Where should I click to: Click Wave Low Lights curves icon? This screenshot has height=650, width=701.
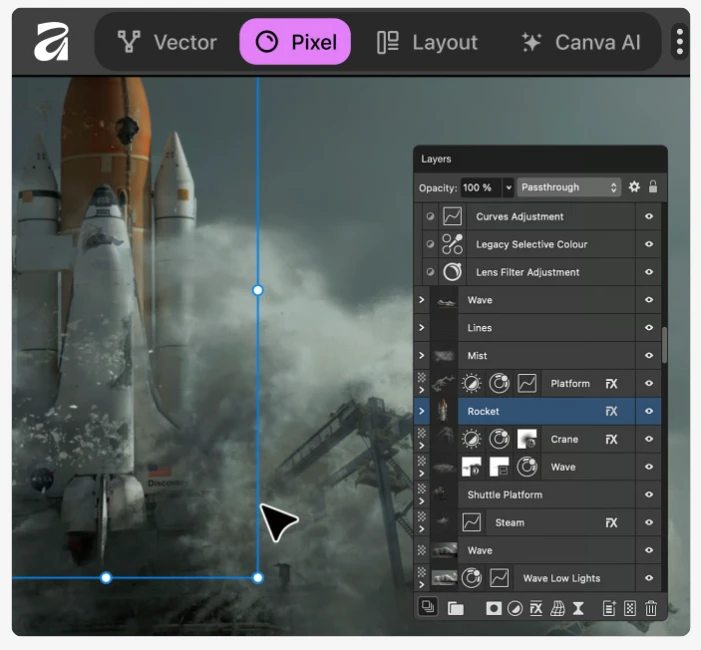(499, 578)
